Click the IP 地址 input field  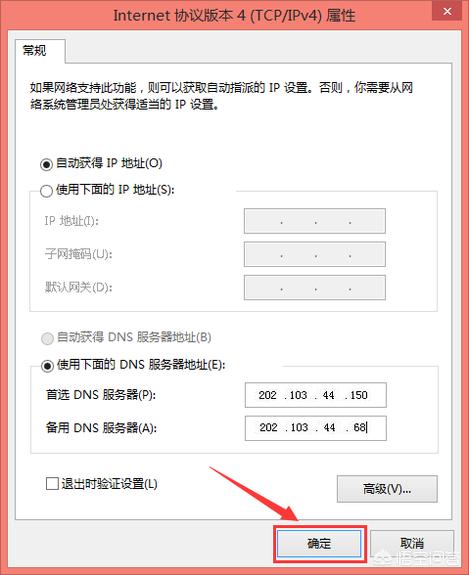315,221
